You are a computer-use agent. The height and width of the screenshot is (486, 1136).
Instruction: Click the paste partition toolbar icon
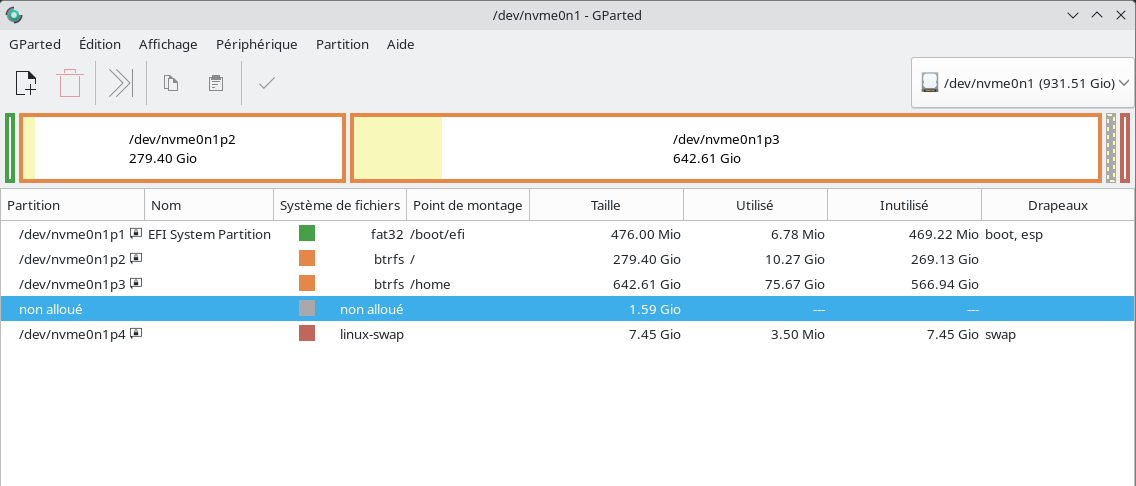click(x=215, y=83)
